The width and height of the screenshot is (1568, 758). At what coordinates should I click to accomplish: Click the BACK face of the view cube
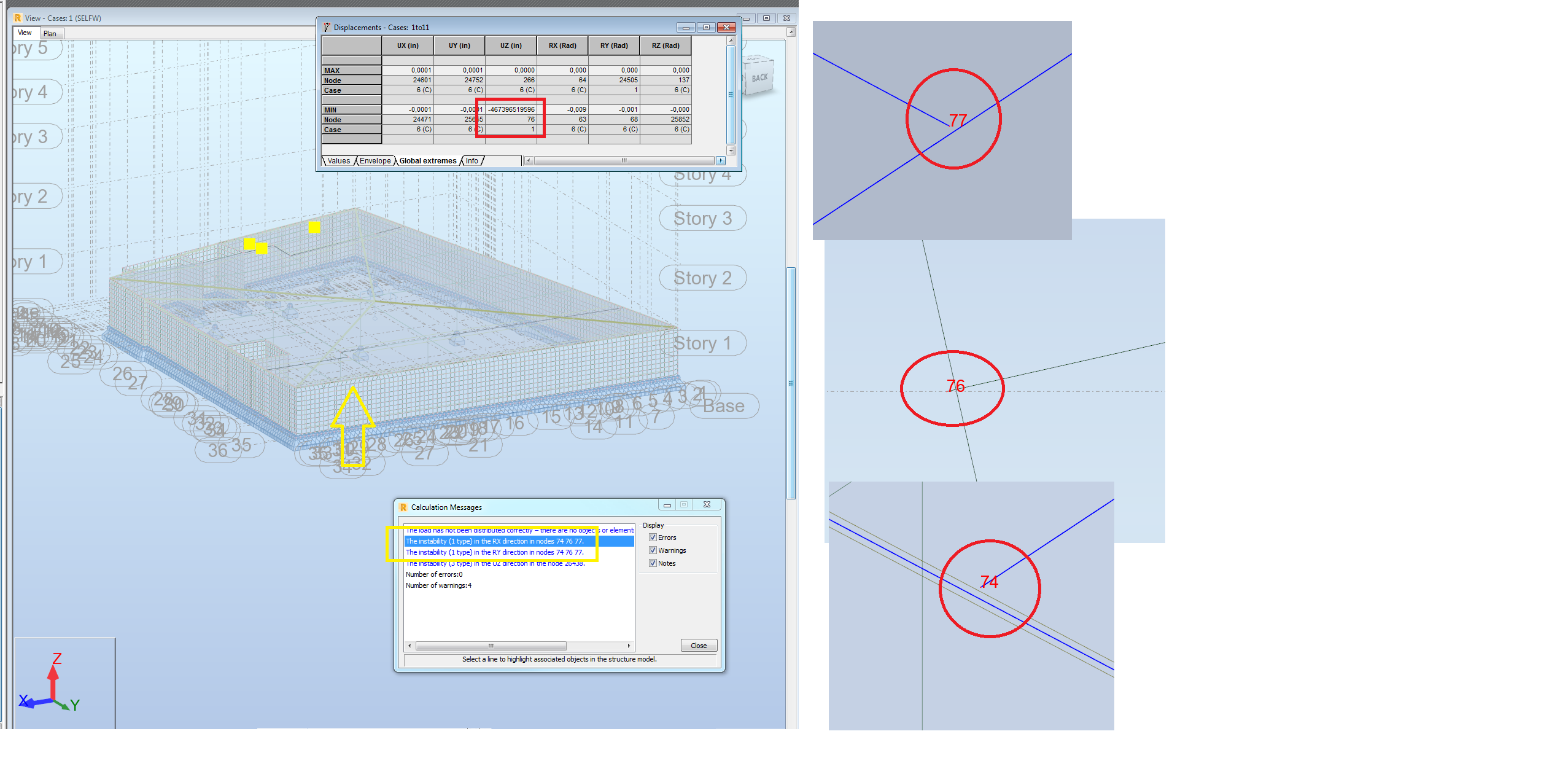coord(759,77)
